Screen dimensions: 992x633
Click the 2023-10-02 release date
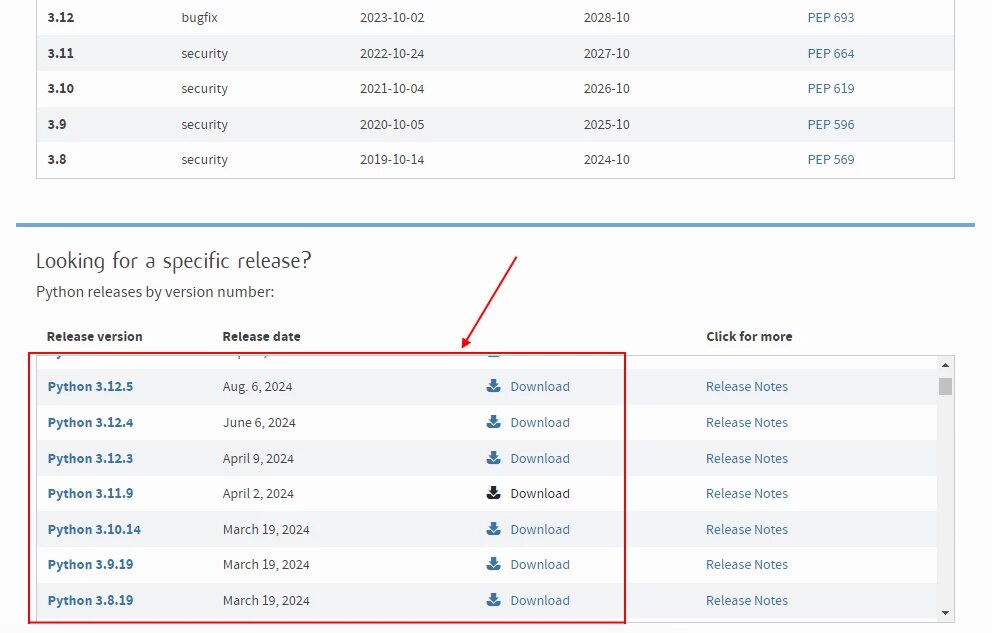point(392,18)
